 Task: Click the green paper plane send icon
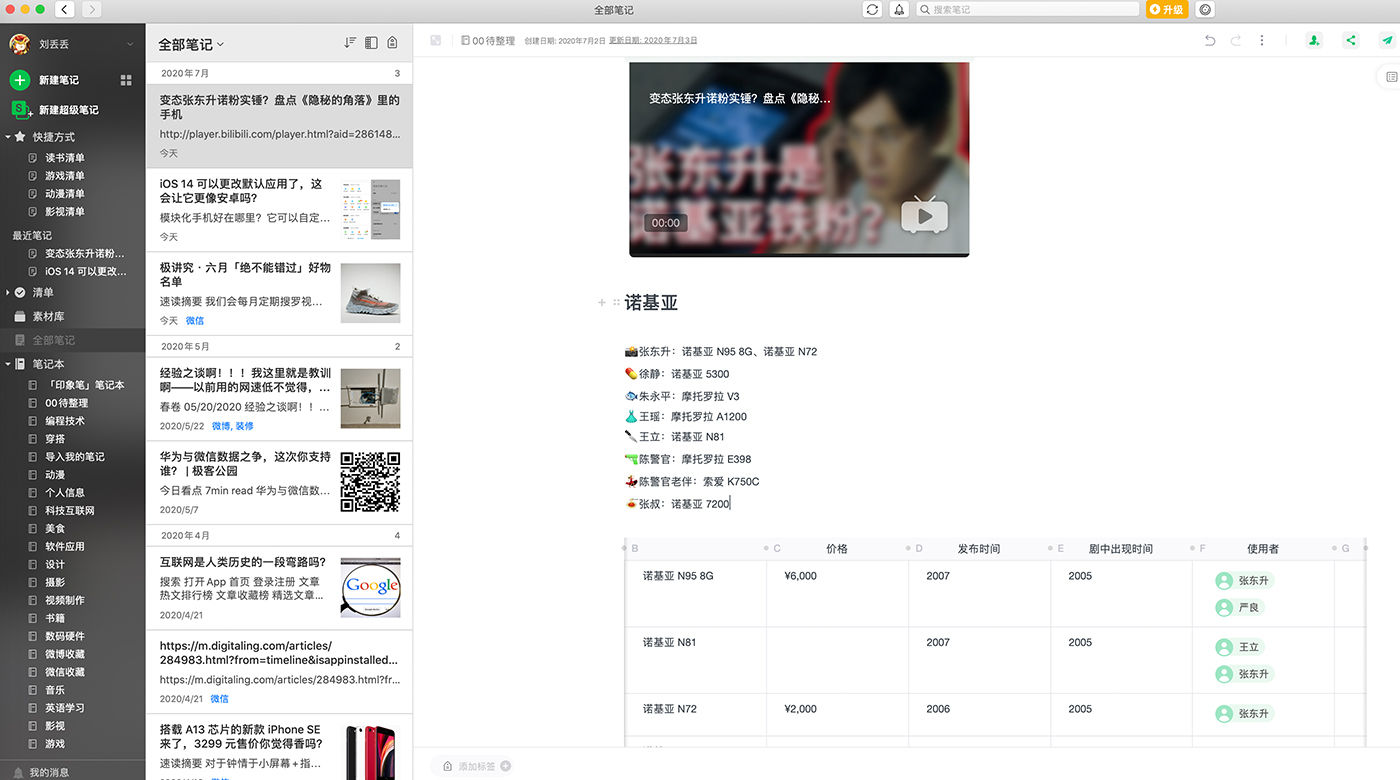tap(1387, 41)
